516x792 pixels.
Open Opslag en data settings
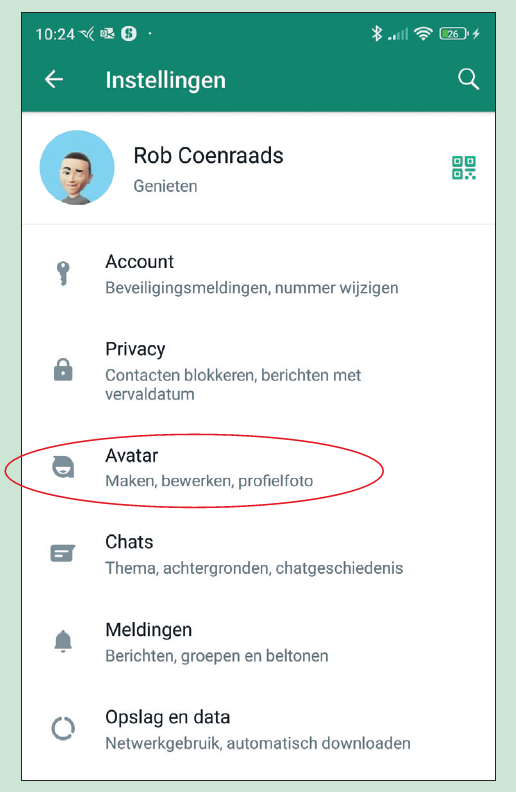click(x=258, y=729)
